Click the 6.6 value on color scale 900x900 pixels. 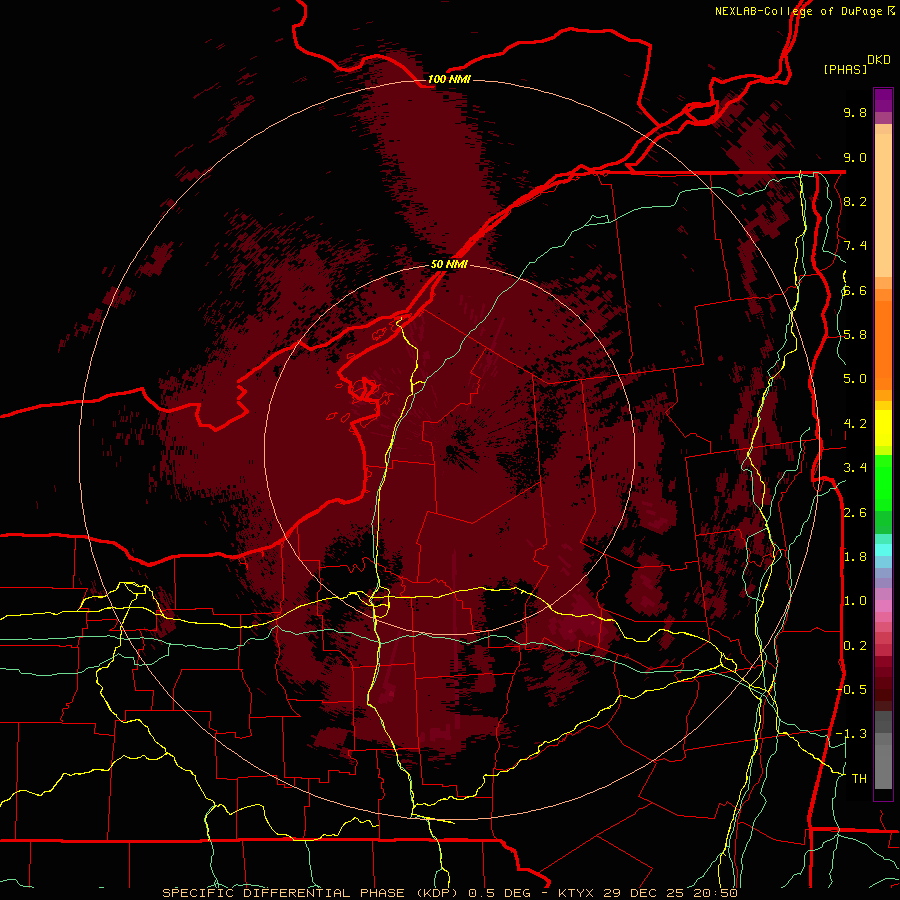[855, 290]
